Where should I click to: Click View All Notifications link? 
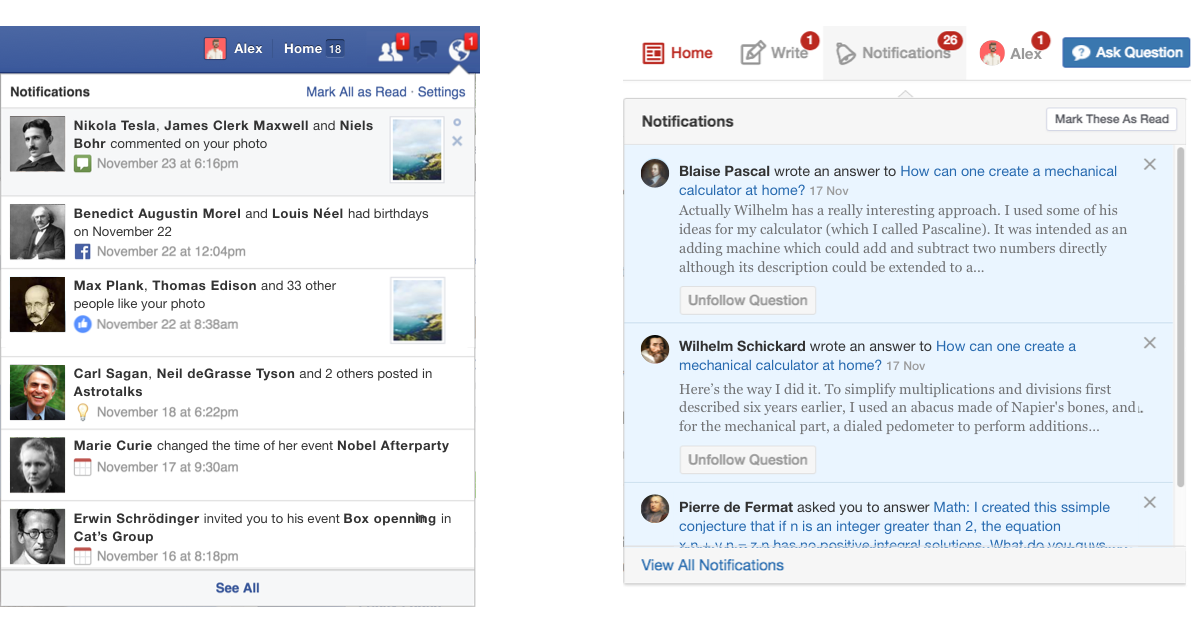[712, 565]
